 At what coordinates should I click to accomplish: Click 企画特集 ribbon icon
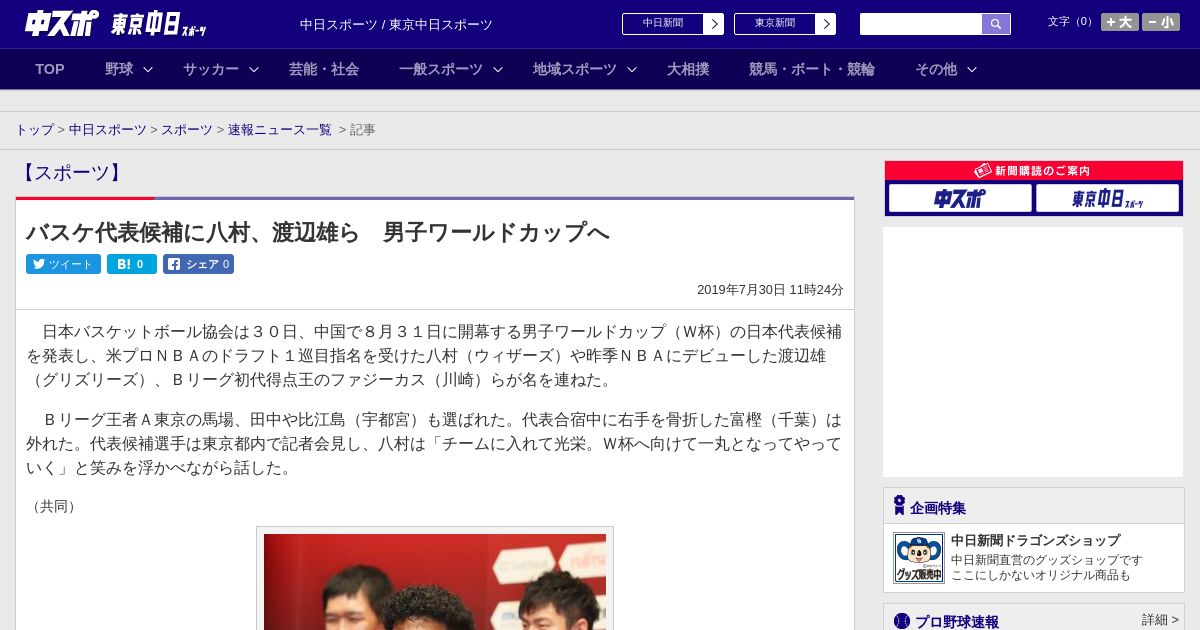tap(899, 506)
